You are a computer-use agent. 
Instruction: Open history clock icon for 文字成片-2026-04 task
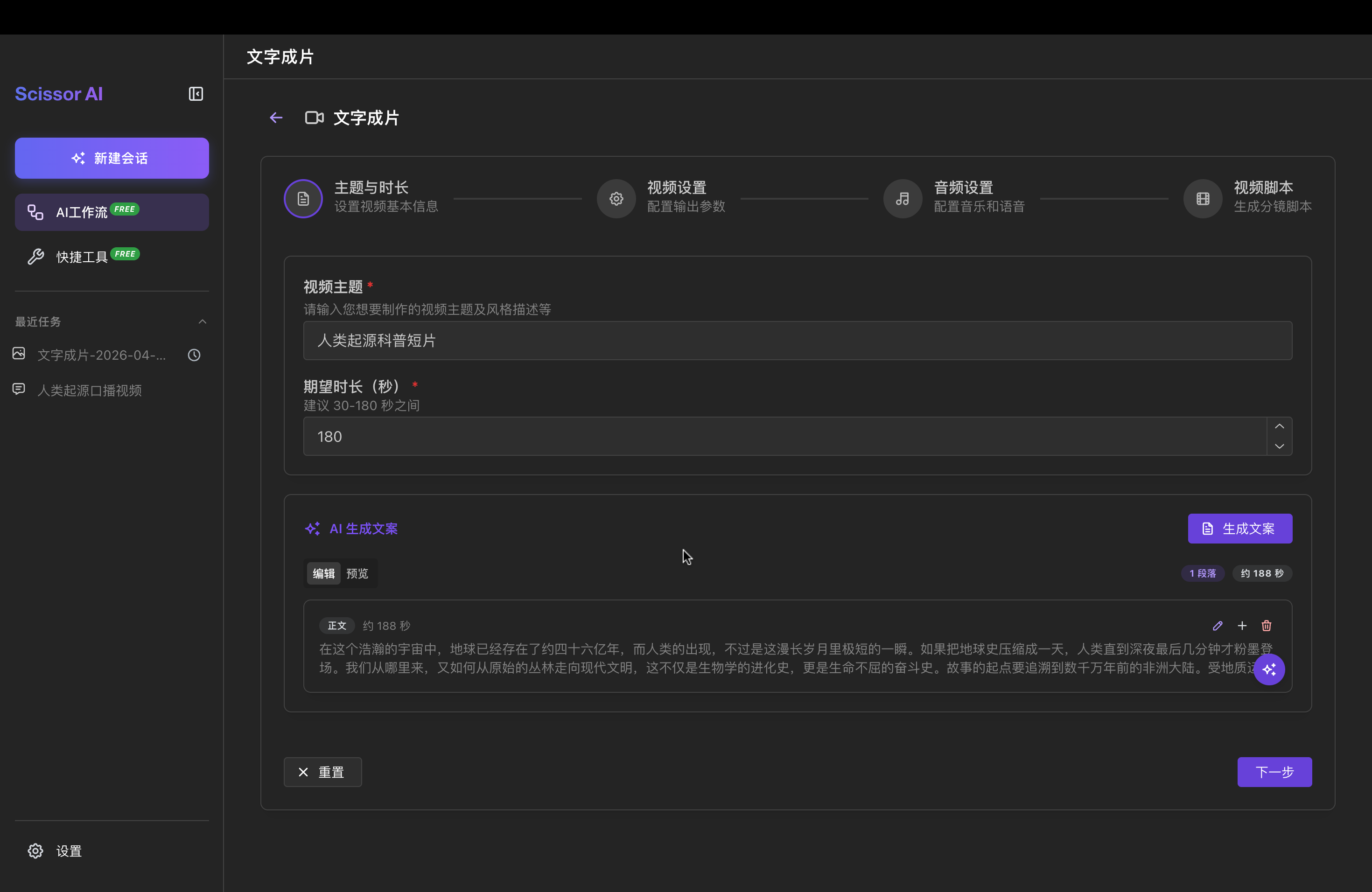194,355
